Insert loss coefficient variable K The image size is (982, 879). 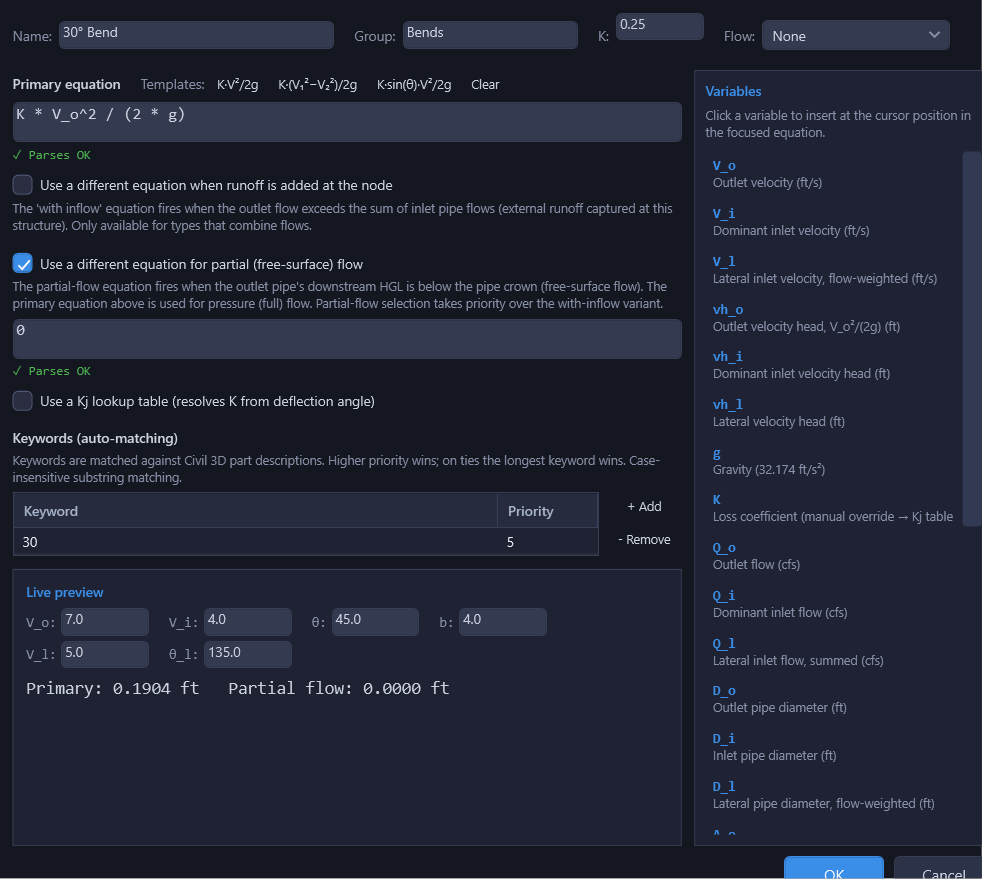[x=717, y=500]
